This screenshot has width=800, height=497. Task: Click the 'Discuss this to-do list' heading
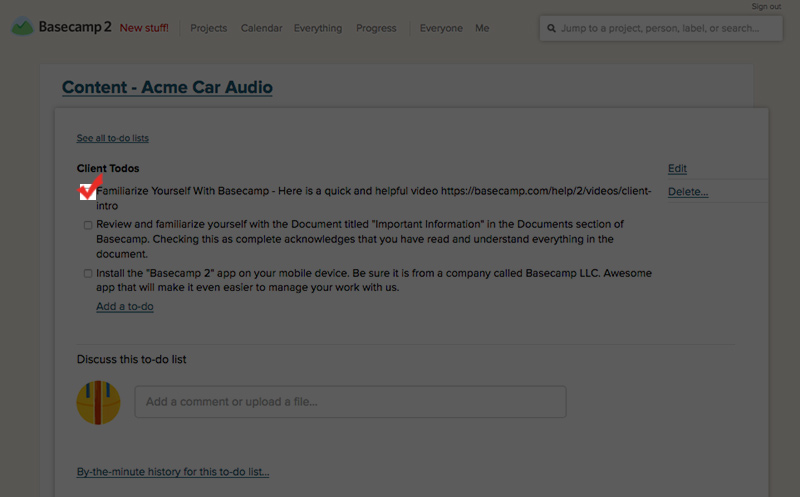tap(132, 359)
